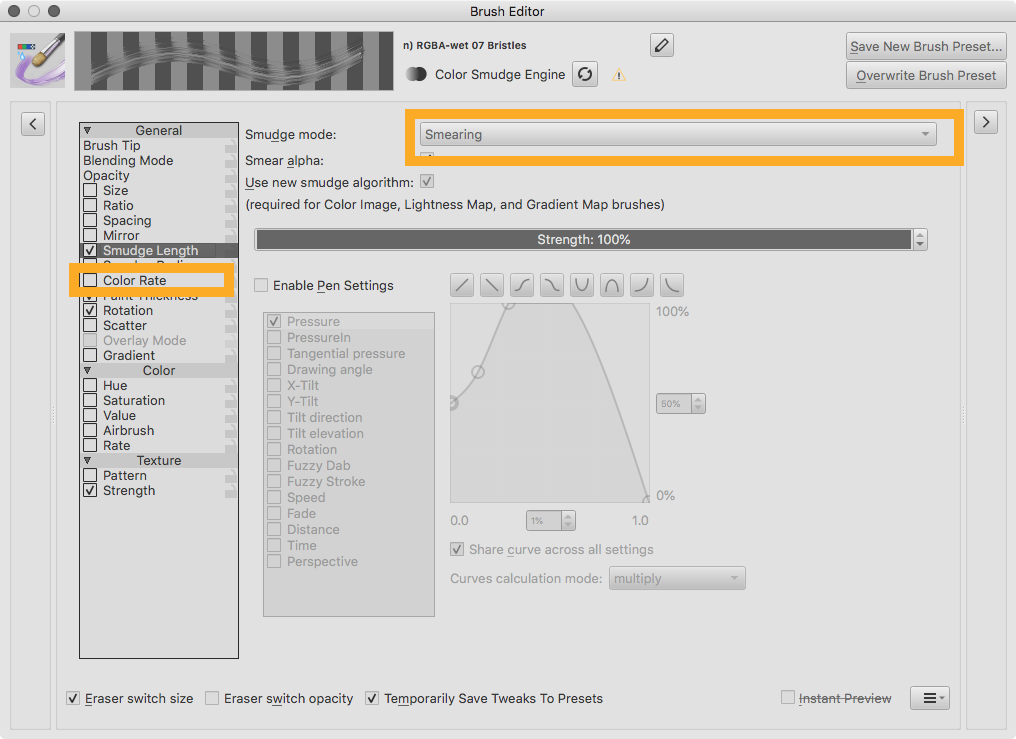Uncheck the Smudge Length checkbox
1016x739 pixels.
coord(90,250)
